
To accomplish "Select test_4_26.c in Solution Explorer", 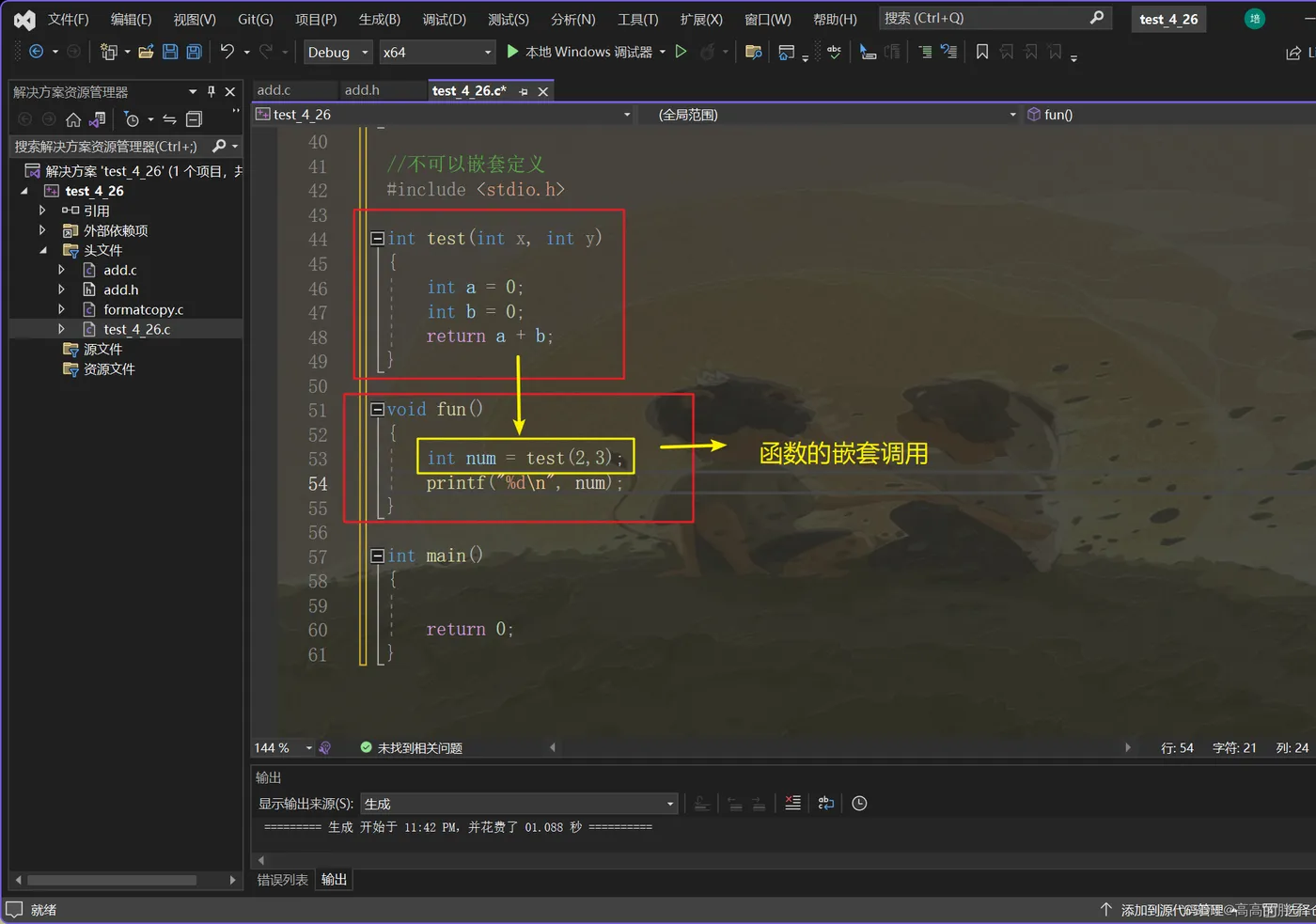I will coord(136,329).
